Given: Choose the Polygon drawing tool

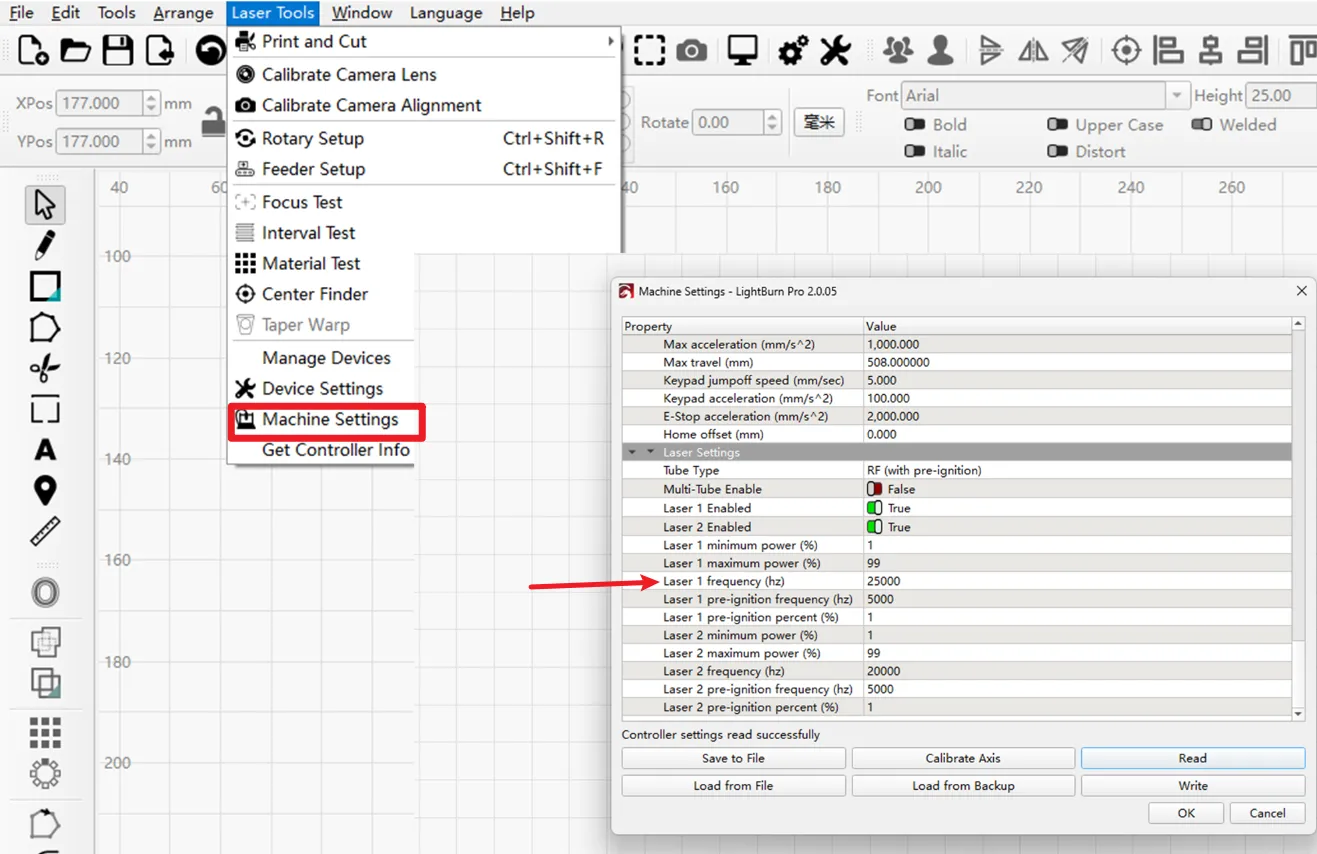Looking at the screenshot, I should (45, 328).
